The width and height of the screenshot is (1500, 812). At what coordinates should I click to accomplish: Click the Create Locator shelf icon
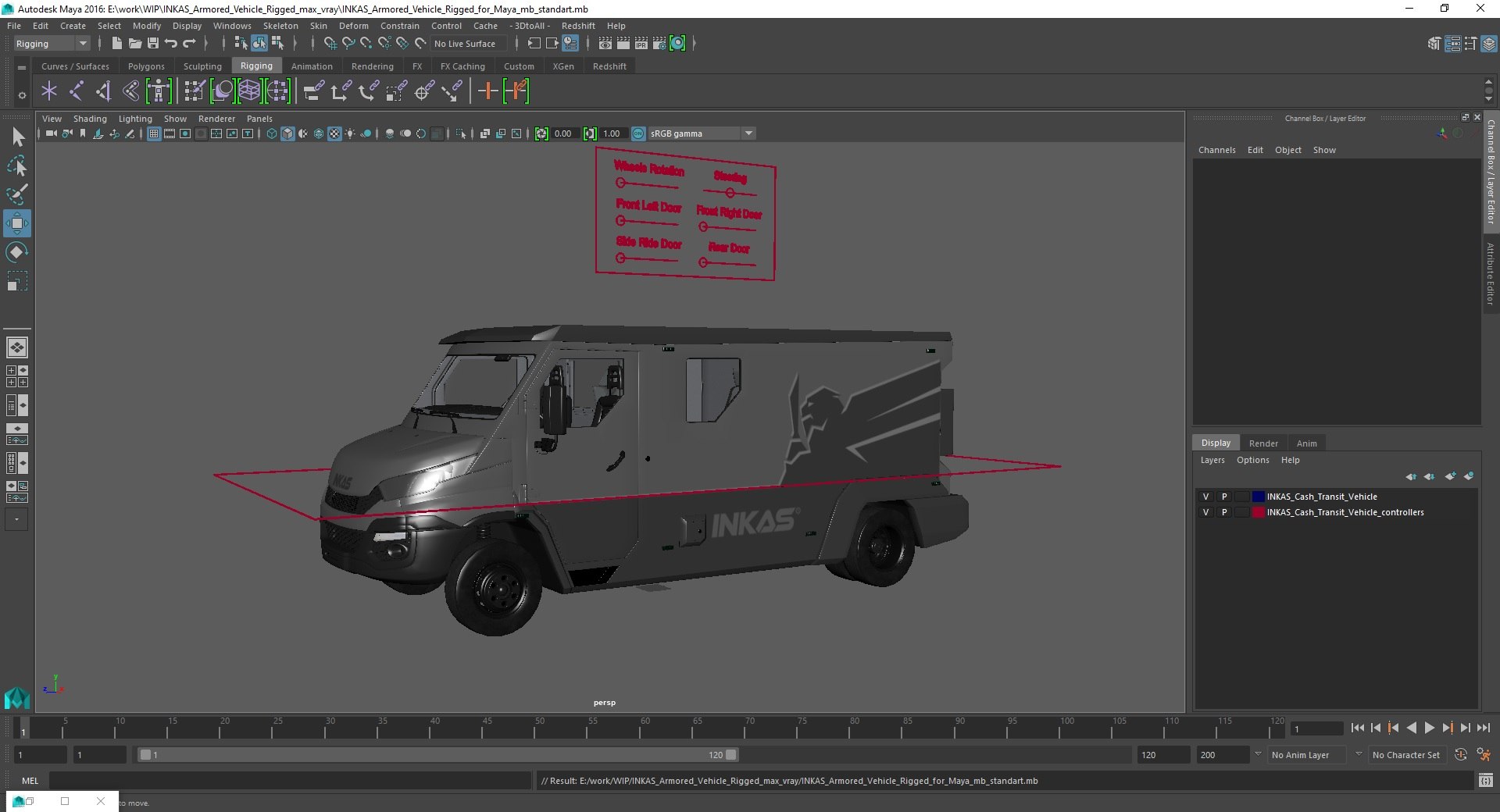49,91
